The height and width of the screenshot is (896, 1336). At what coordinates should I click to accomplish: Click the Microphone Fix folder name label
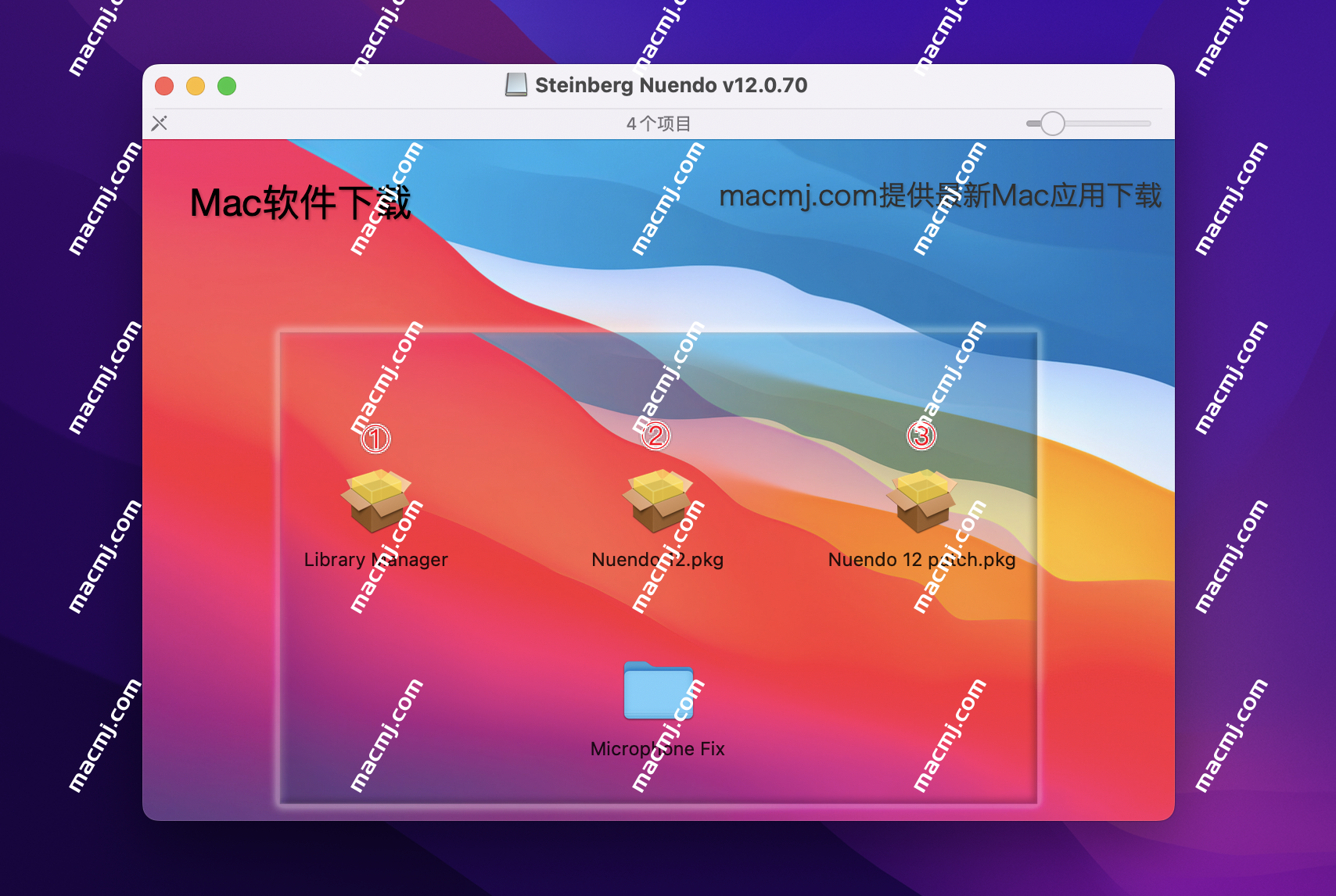coord(658,749)
